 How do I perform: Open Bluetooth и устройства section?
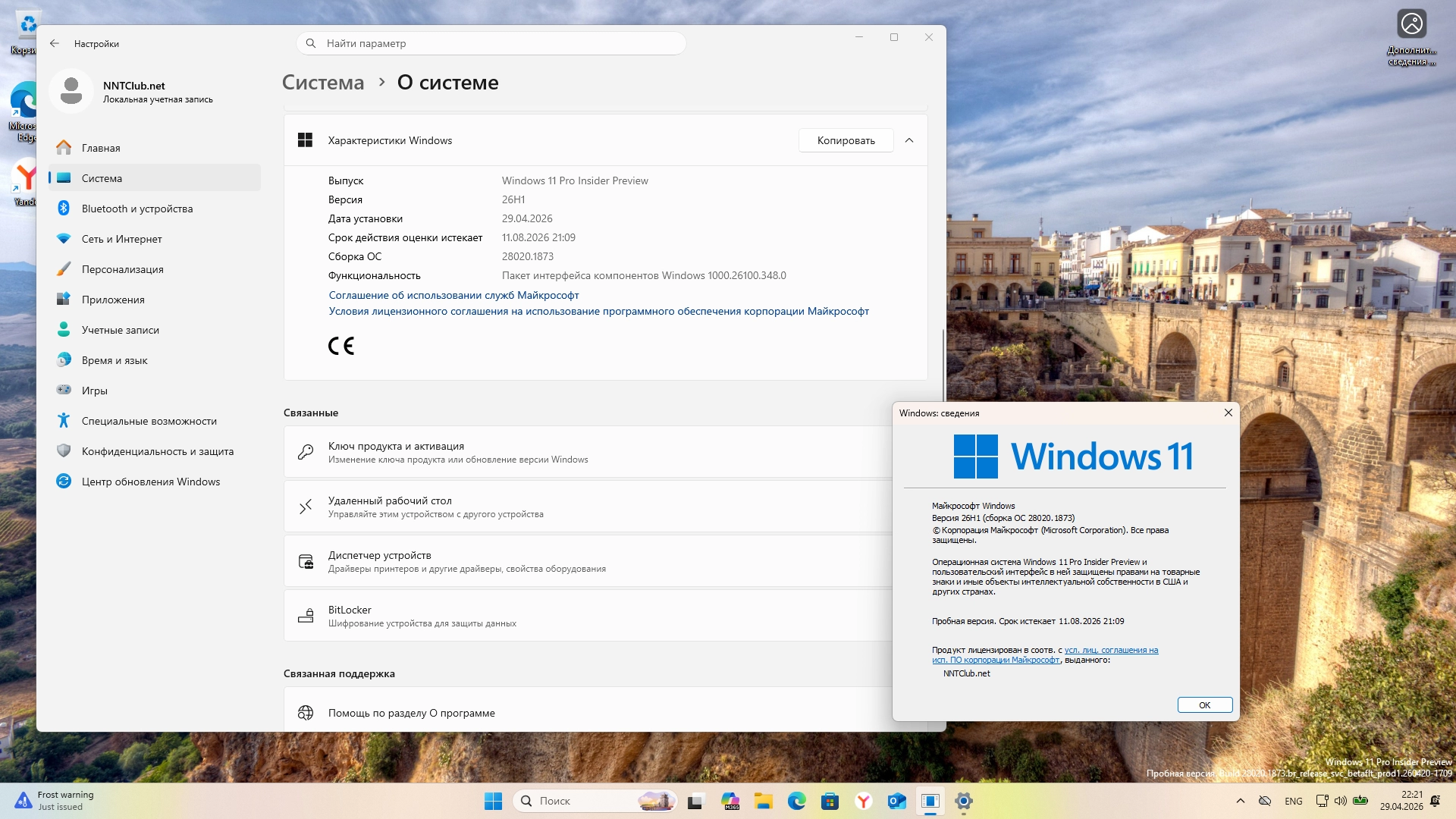click(x=136, y=209)
